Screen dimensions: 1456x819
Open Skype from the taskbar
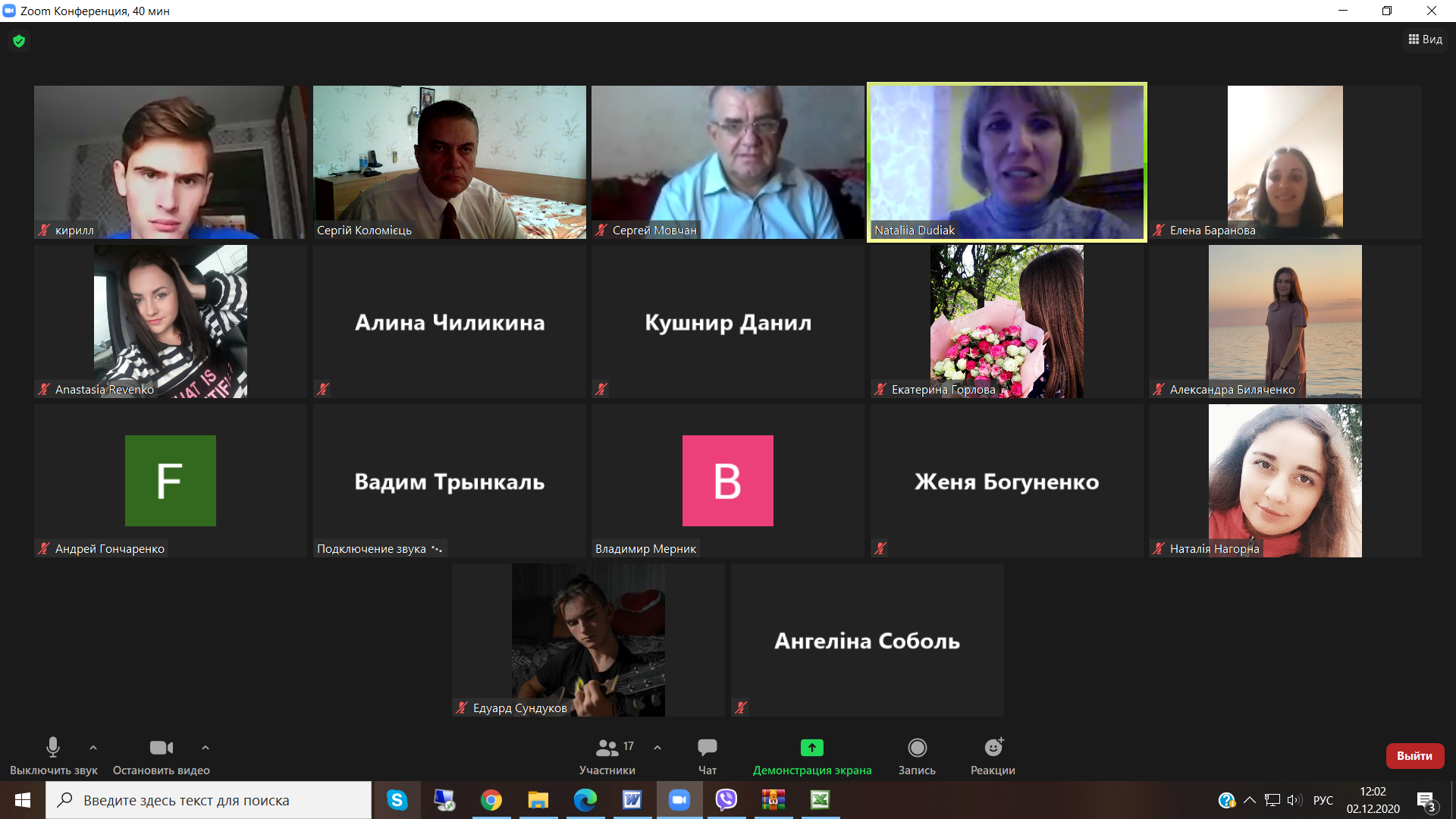[397, 800]
